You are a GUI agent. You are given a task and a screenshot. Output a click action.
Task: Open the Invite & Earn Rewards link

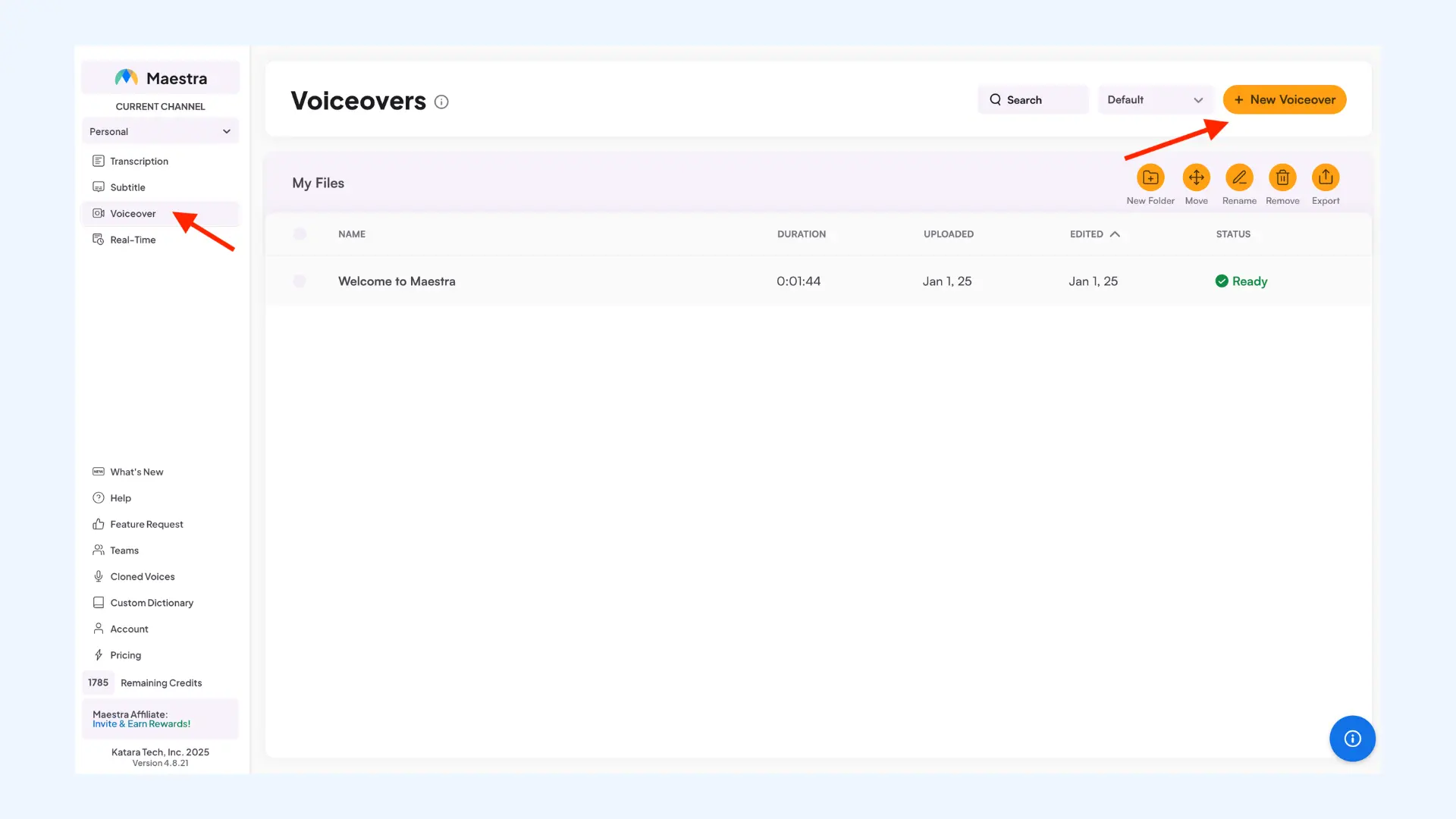point(141,723)
